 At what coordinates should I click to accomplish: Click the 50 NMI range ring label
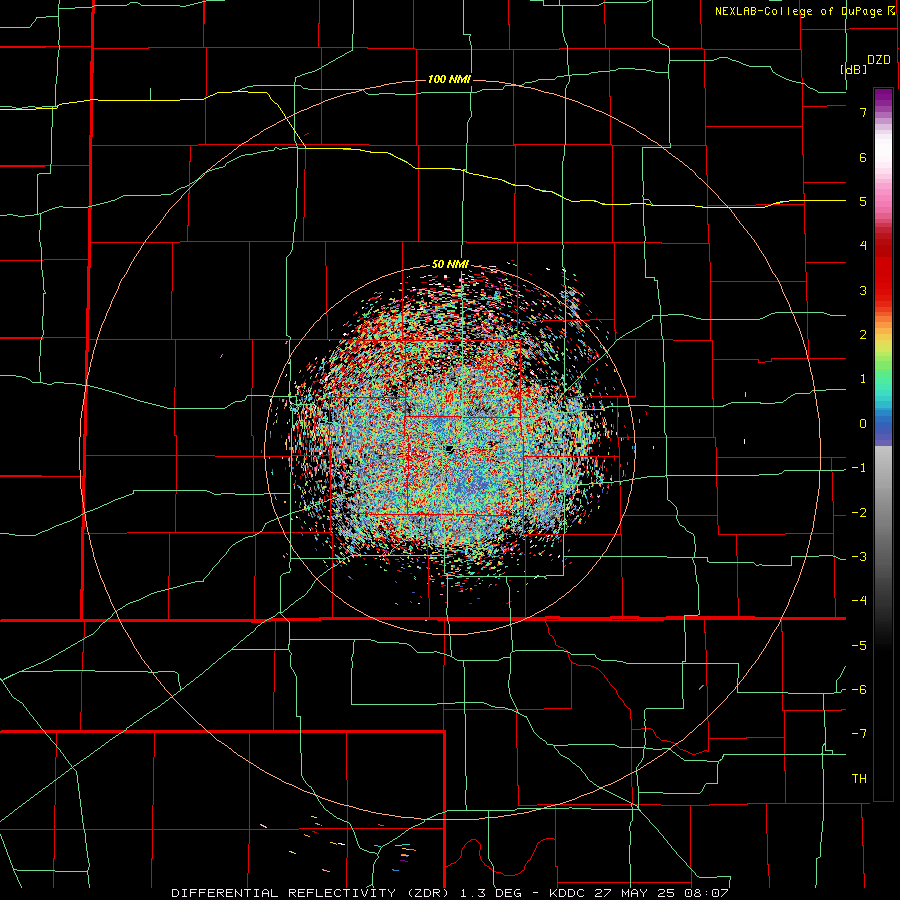tap(450, 264)
